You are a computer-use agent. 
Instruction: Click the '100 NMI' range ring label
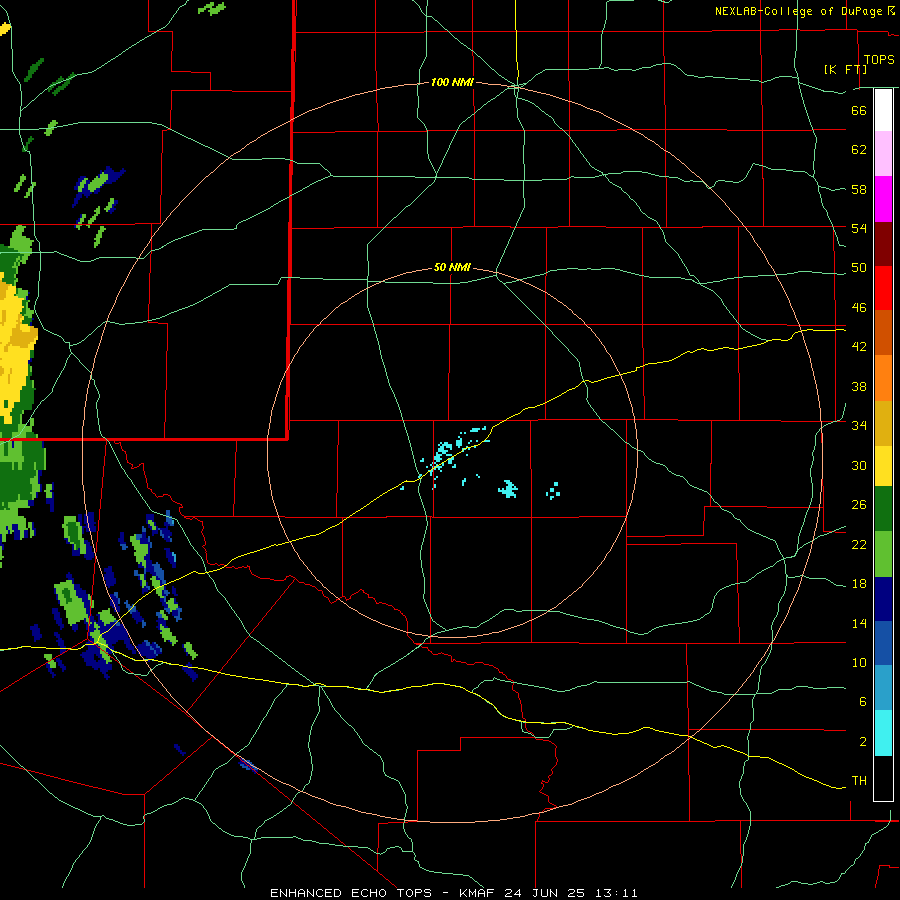click(452, 83)
